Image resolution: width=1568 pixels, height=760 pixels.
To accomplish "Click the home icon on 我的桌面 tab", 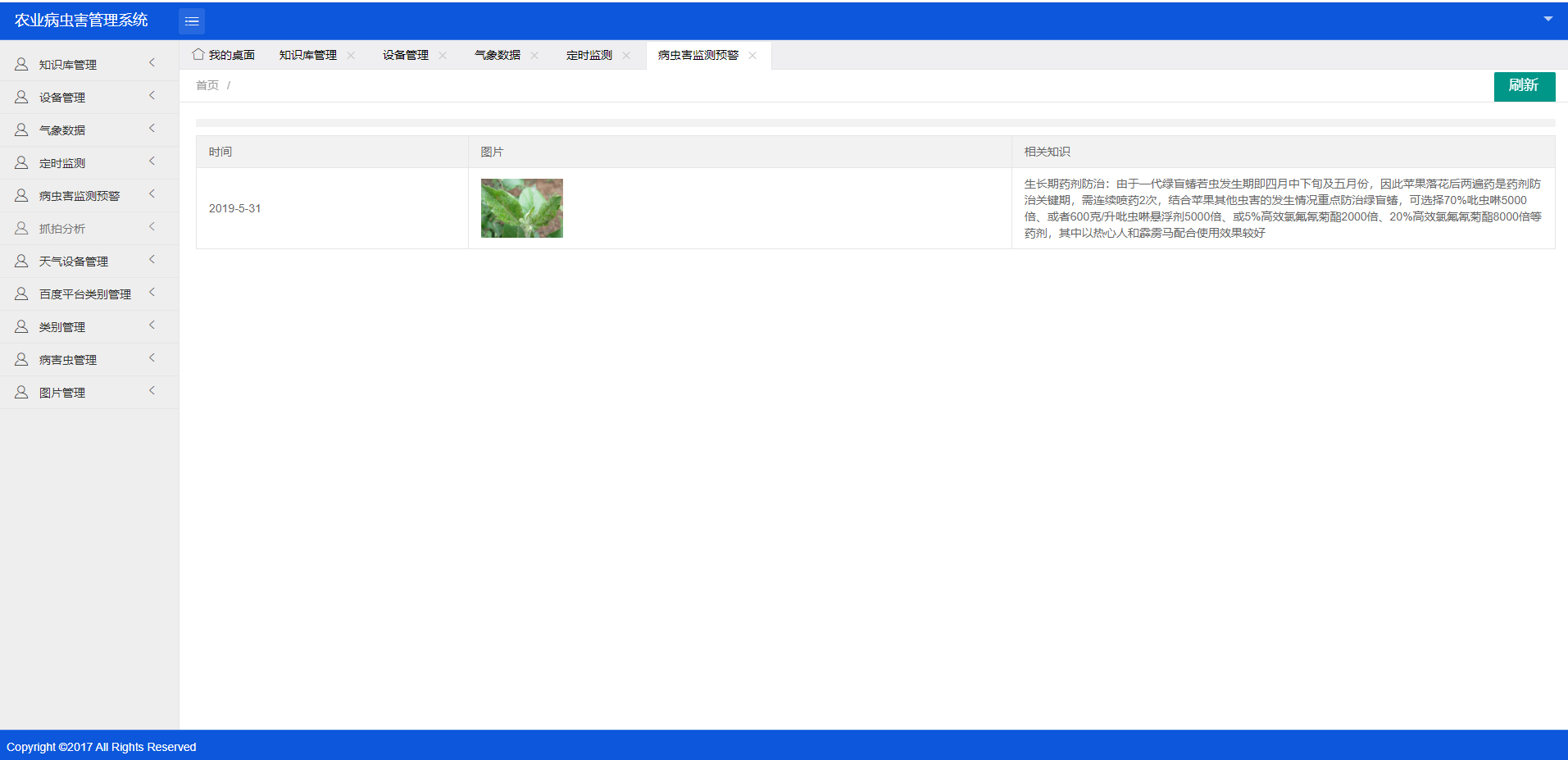I will [198, 54].
